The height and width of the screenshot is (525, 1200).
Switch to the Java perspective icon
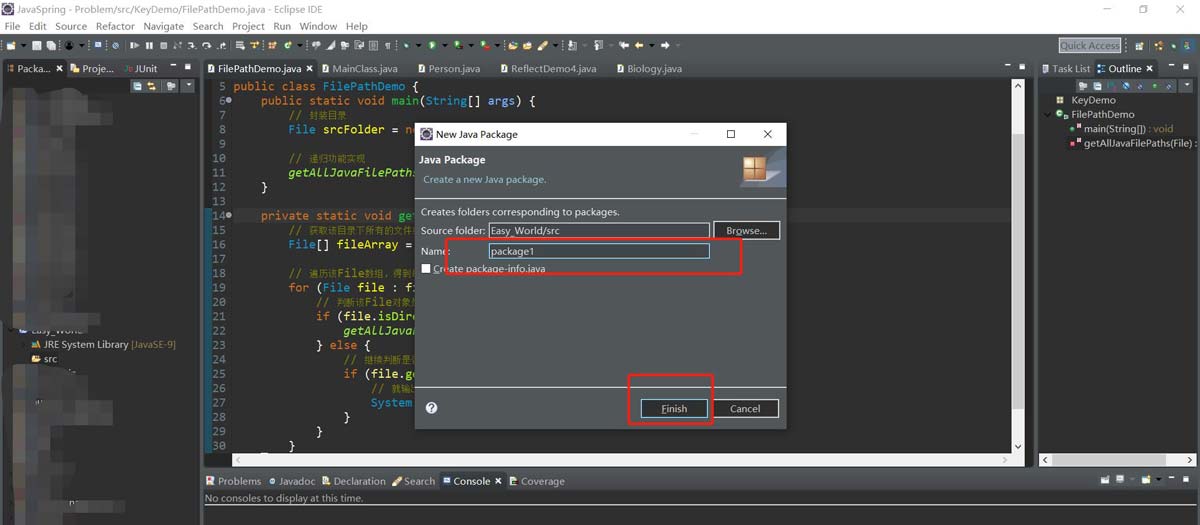pyautogui.click(x=1187, y=46)
